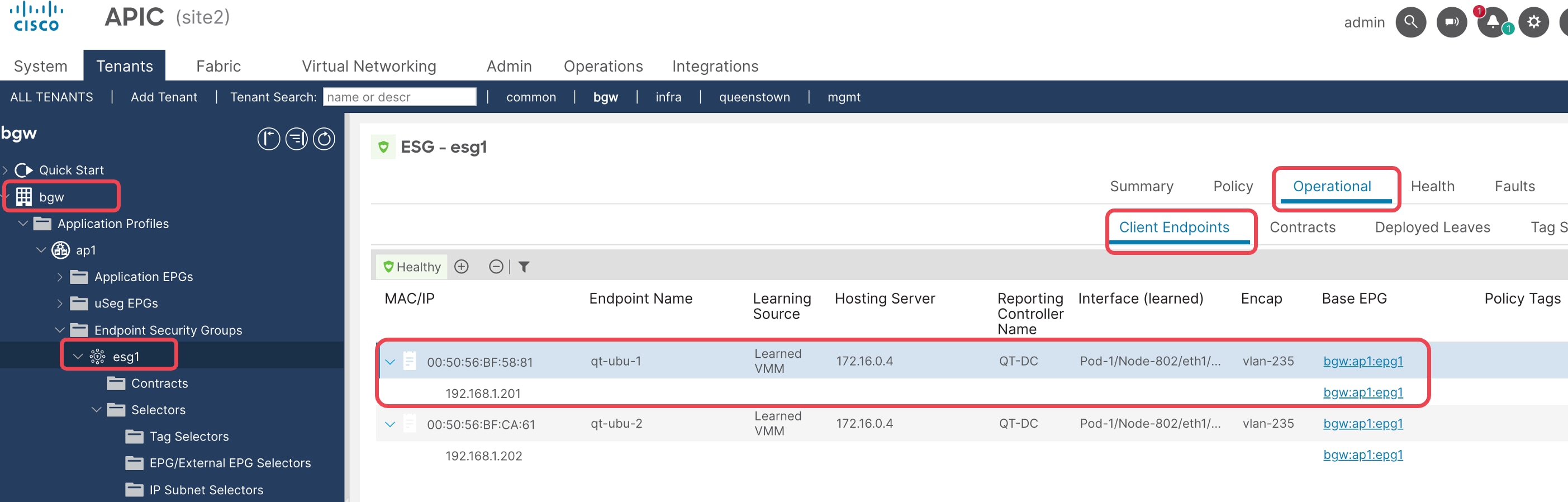
Task: Click the ALL TENANTS link
Action: point(52,97)
